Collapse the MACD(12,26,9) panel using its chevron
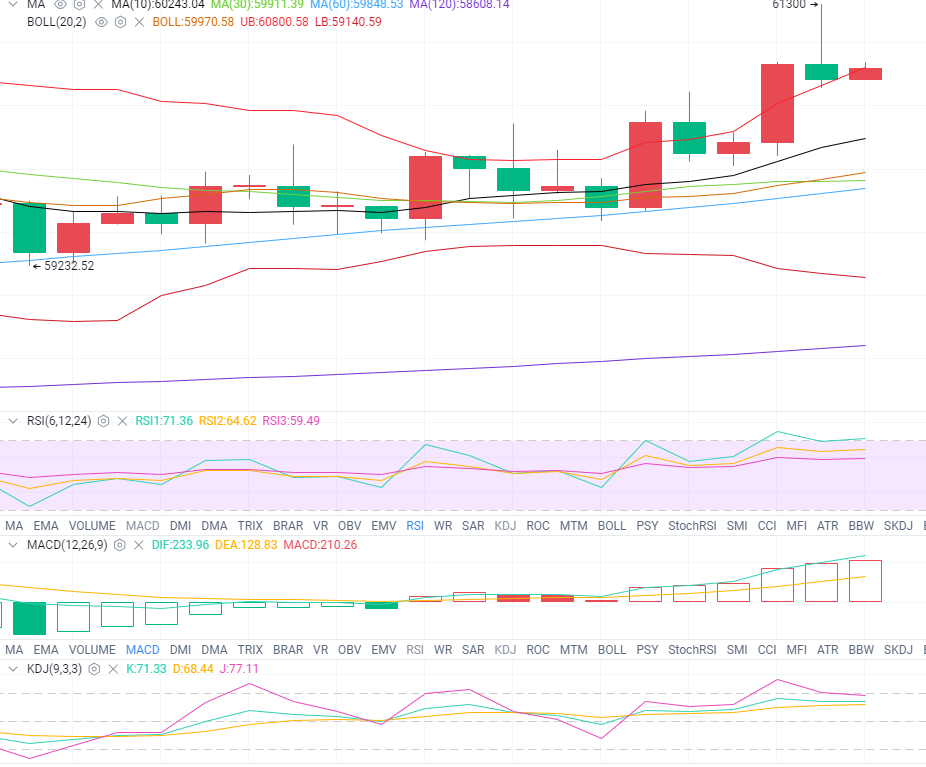 coord(12,545)
